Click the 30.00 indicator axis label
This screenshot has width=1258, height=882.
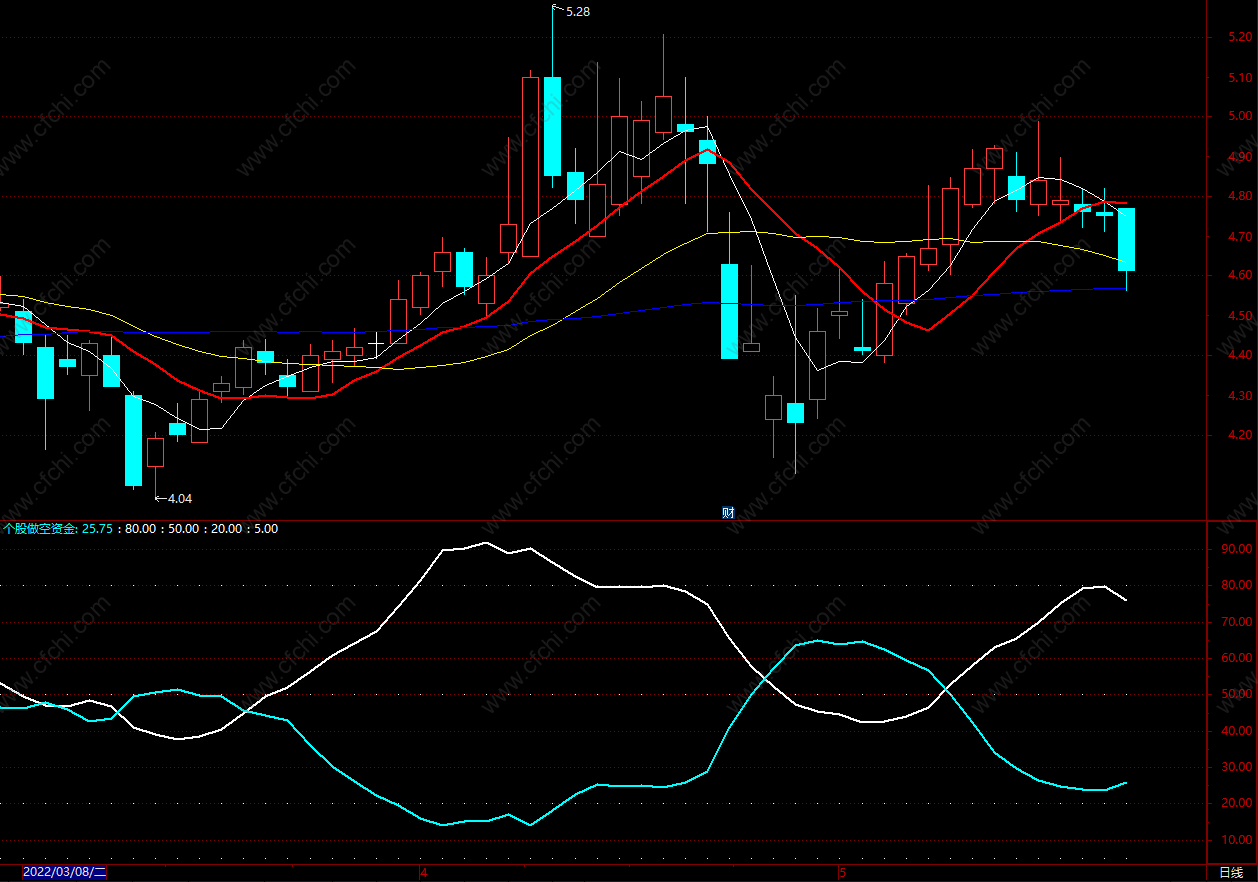(1237, 767)
